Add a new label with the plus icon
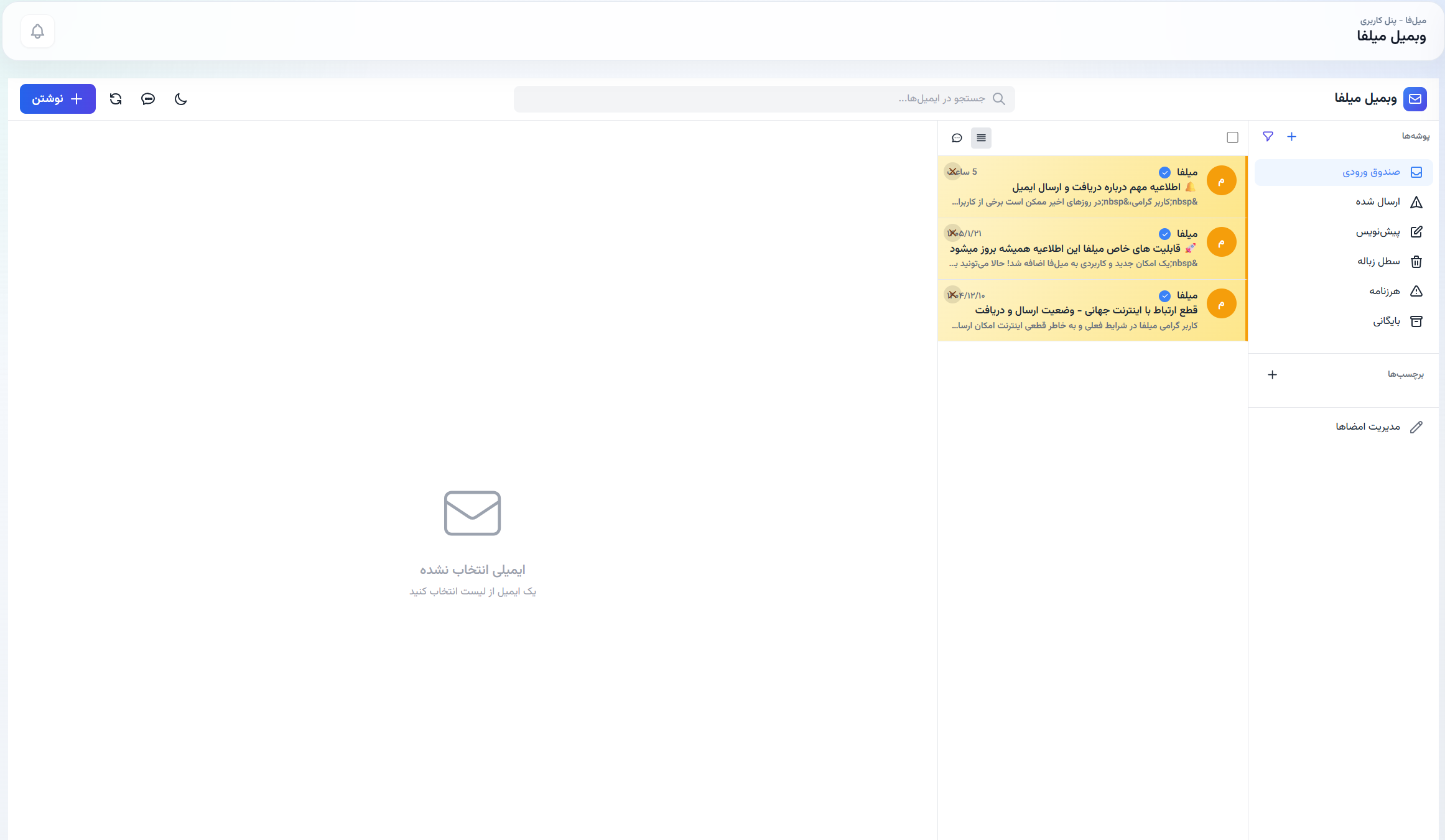This screenshot has height=840, width=1445. [1273, 374]
